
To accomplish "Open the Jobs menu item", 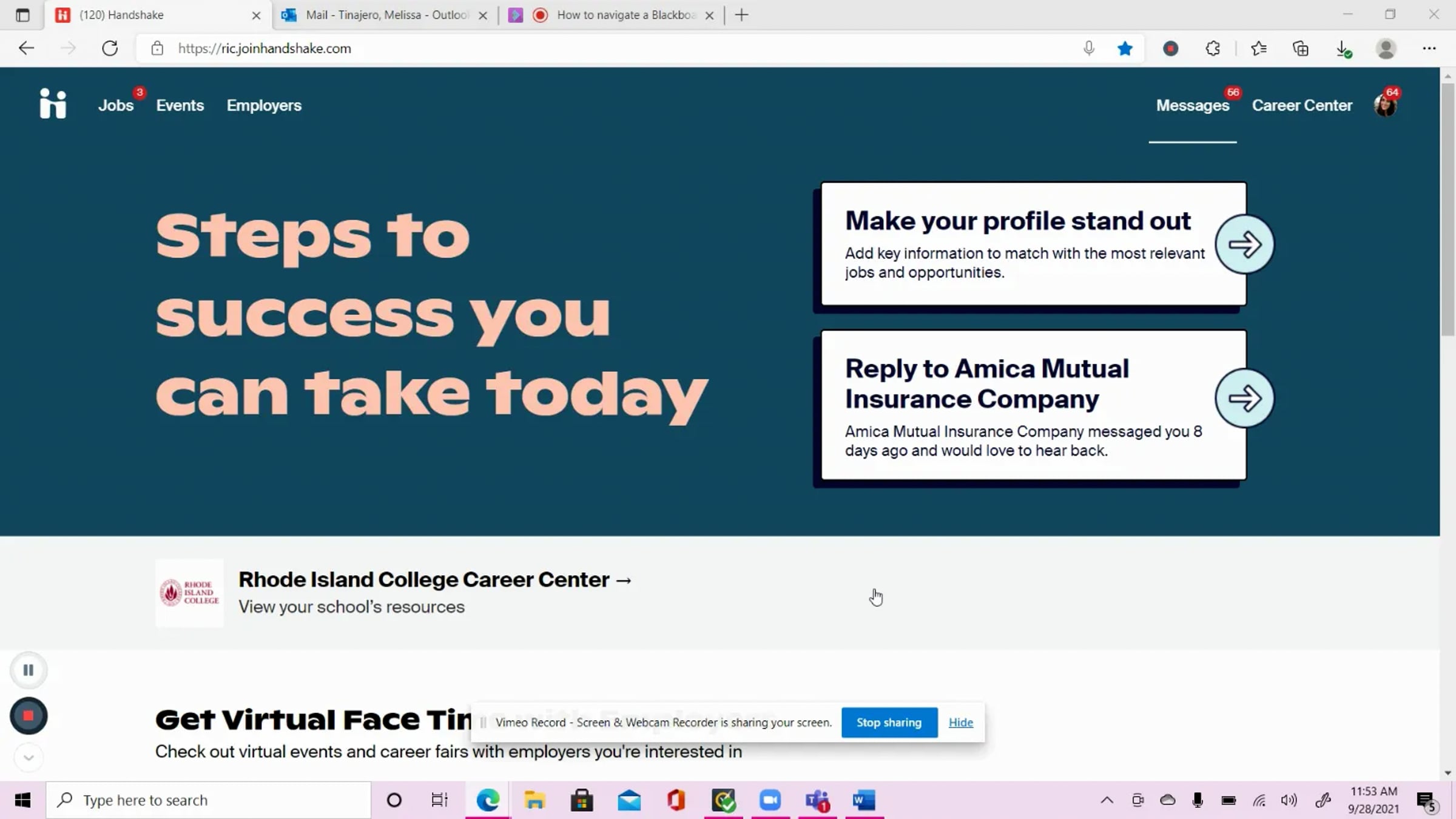I will point(116,106).
